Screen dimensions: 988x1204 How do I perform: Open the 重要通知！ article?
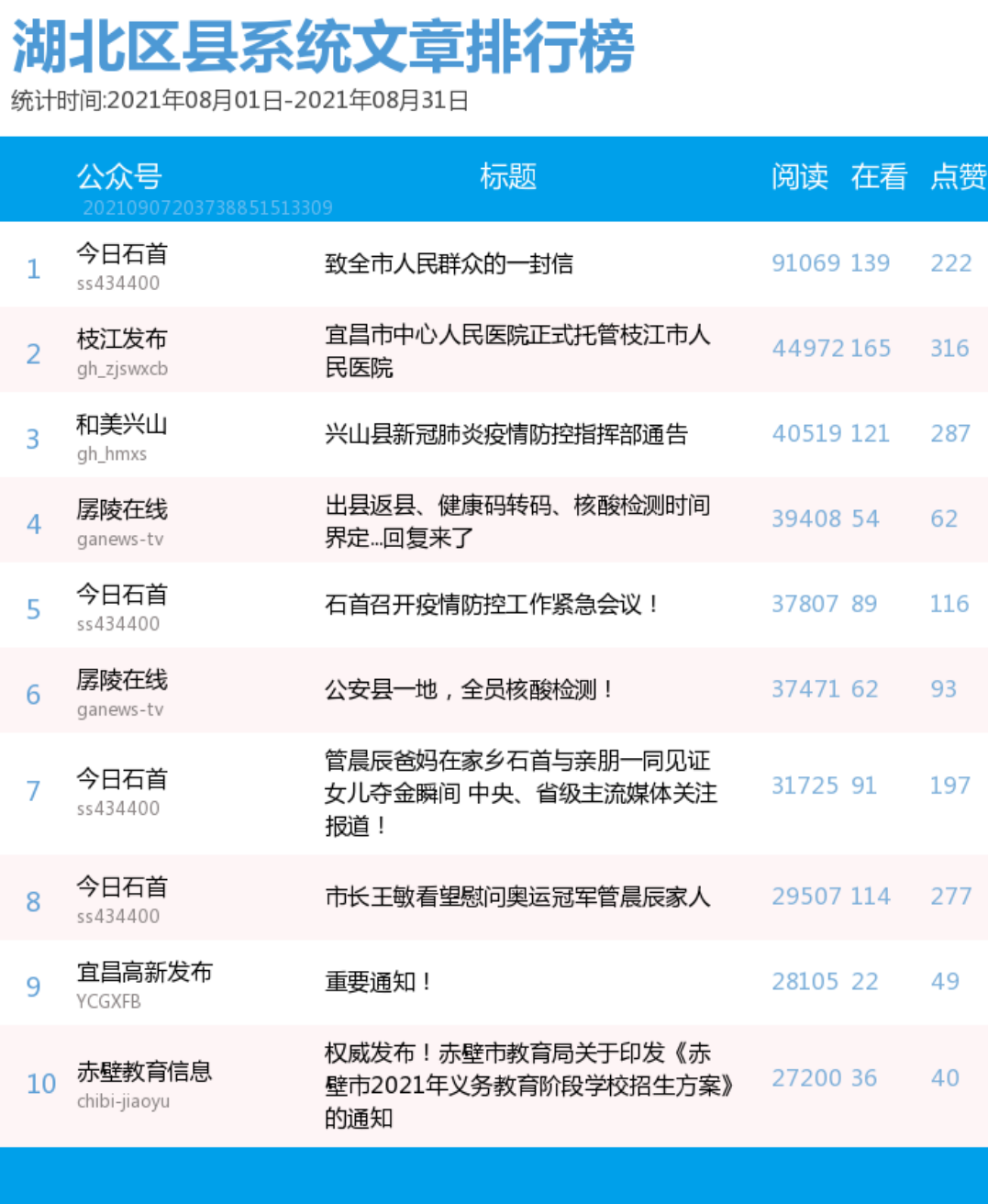378,982
